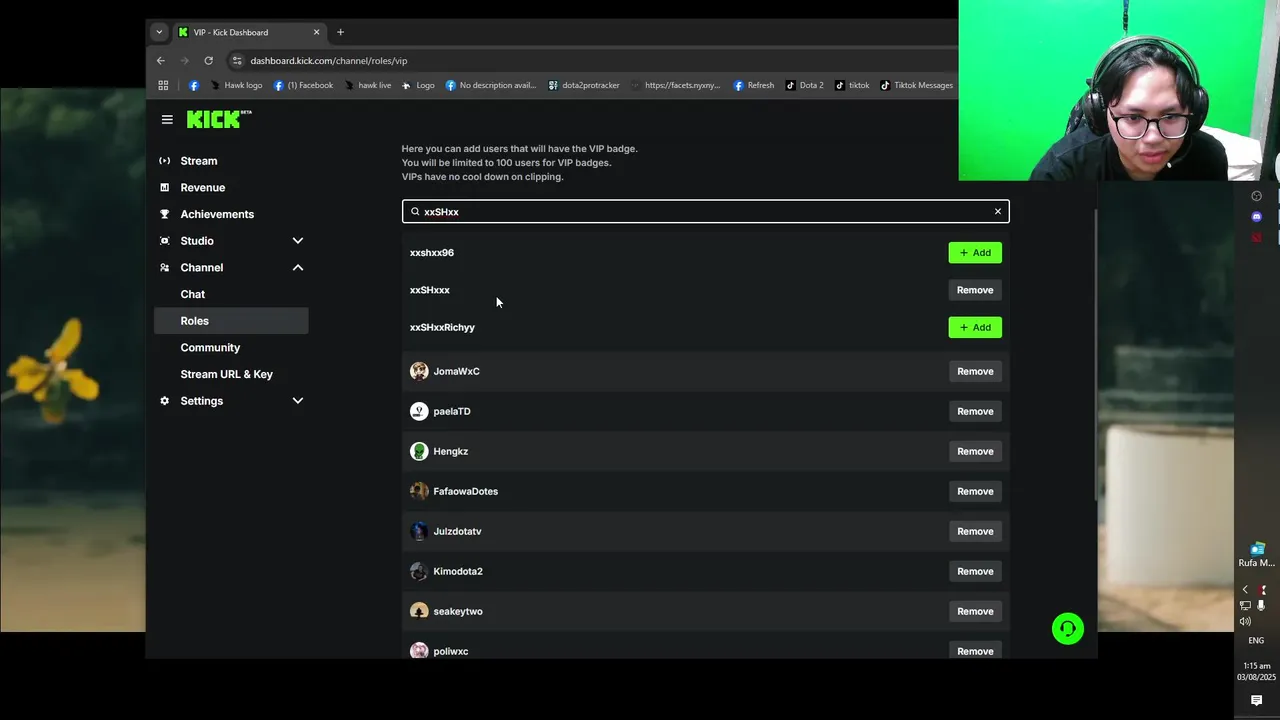Image resolution: width=1280 pixels, height=720 pixels.
Task: Open Discord icon in the right side panel
Action: pos(1257,216)
